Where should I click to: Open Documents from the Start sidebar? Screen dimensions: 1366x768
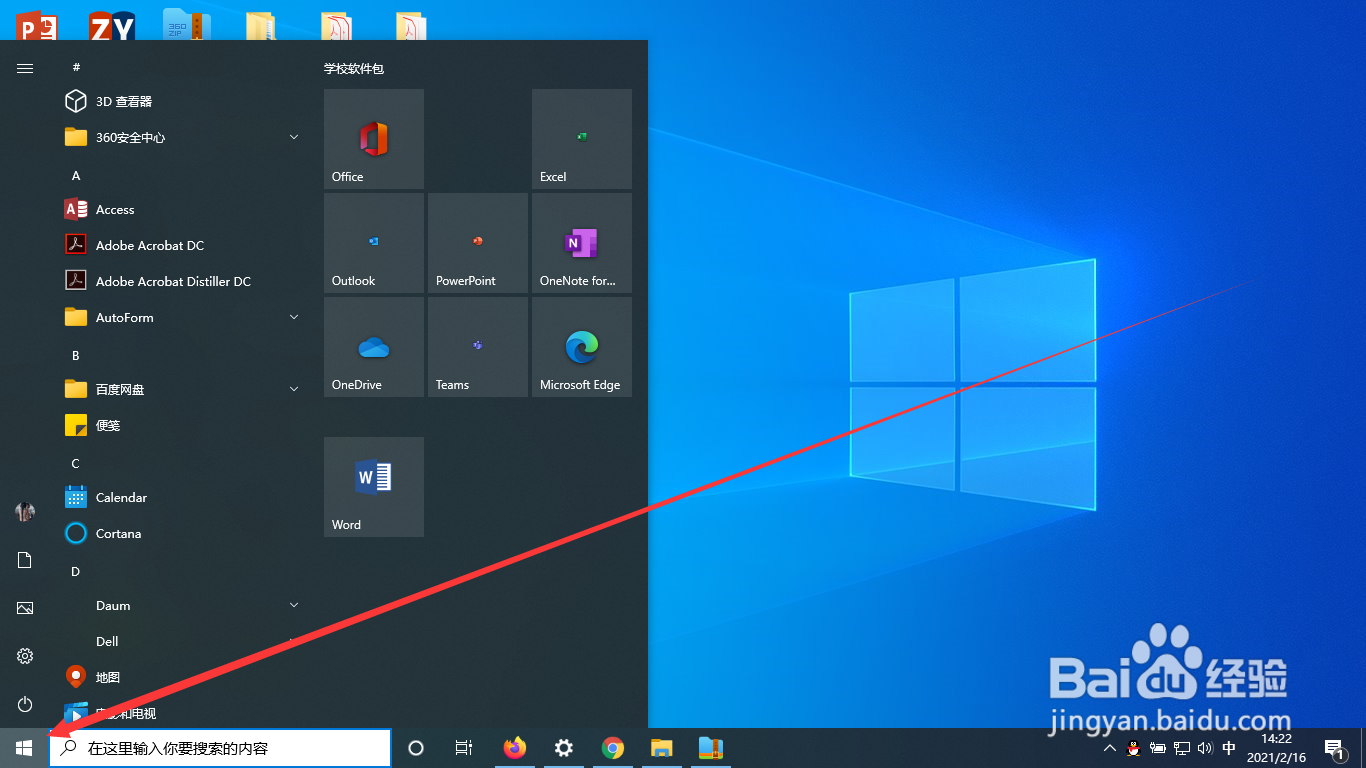[x=25, y=560]
